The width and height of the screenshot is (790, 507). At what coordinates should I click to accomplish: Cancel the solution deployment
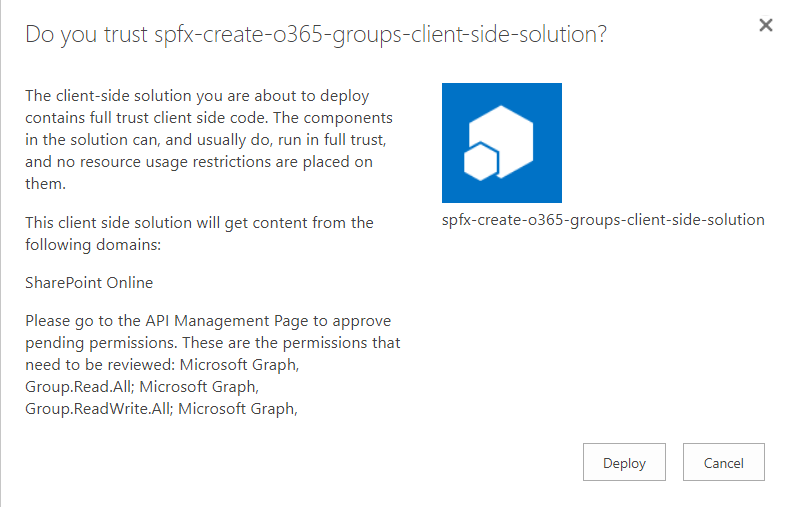click(x=723, y=463)
